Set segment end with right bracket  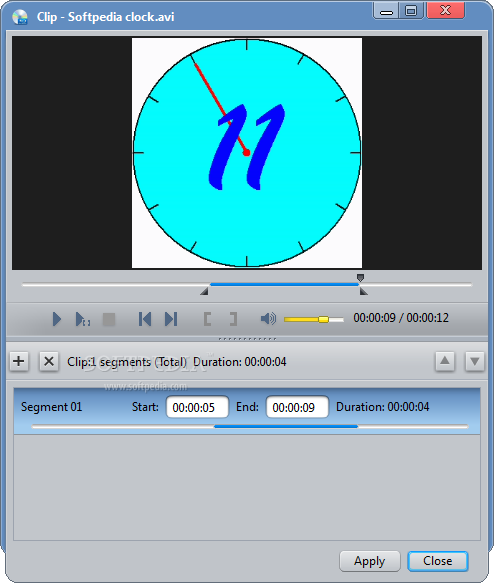[x=233, y=319]
